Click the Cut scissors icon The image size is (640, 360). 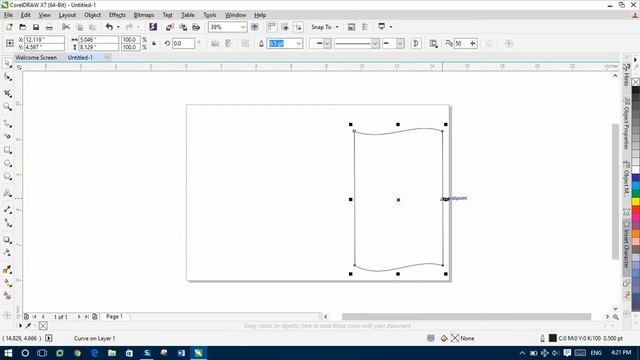pyautogui.click(x=66, y=27)
